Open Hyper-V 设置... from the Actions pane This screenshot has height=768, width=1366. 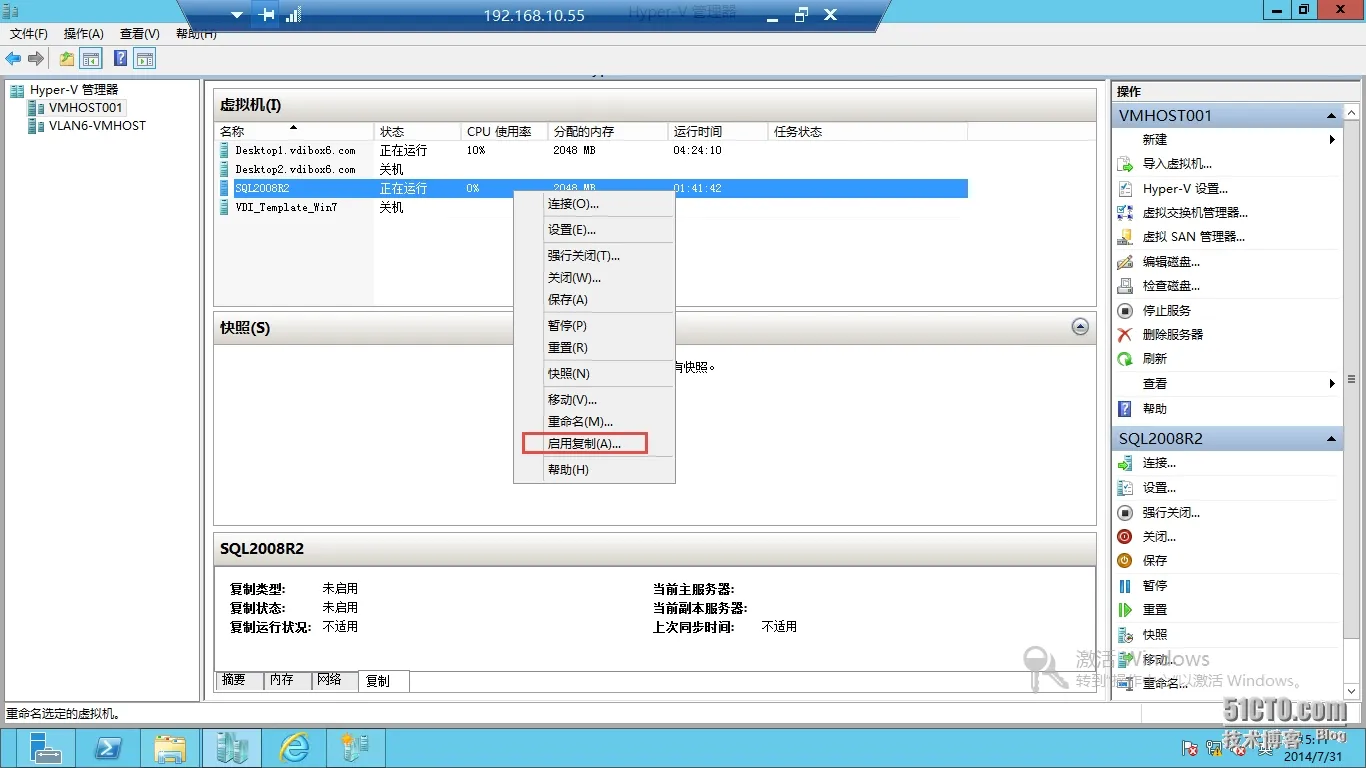tap(1185, 188)
